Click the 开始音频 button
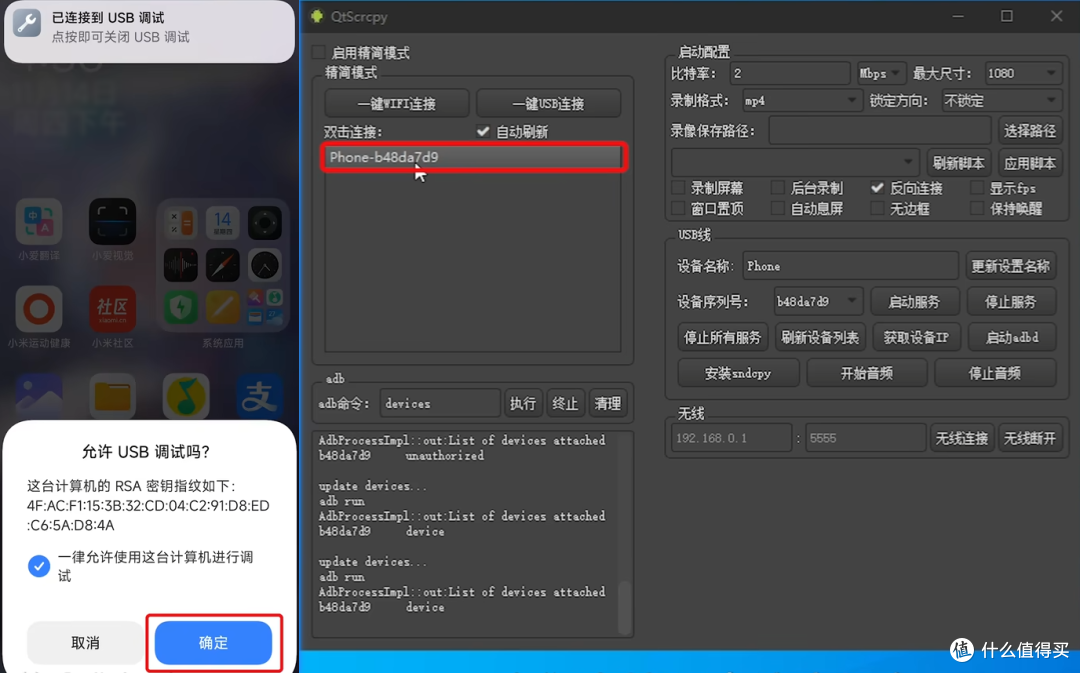Viewport: 1080px width, 673px height. (x=866, y=373)
